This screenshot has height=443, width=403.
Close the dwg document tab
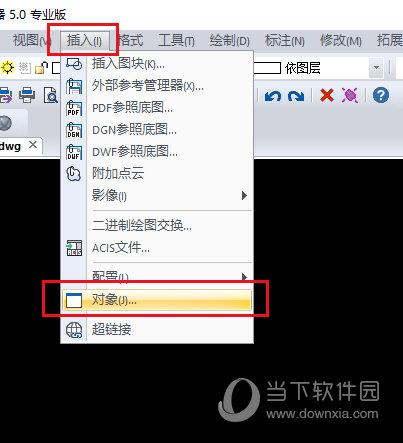click(33, 145)
